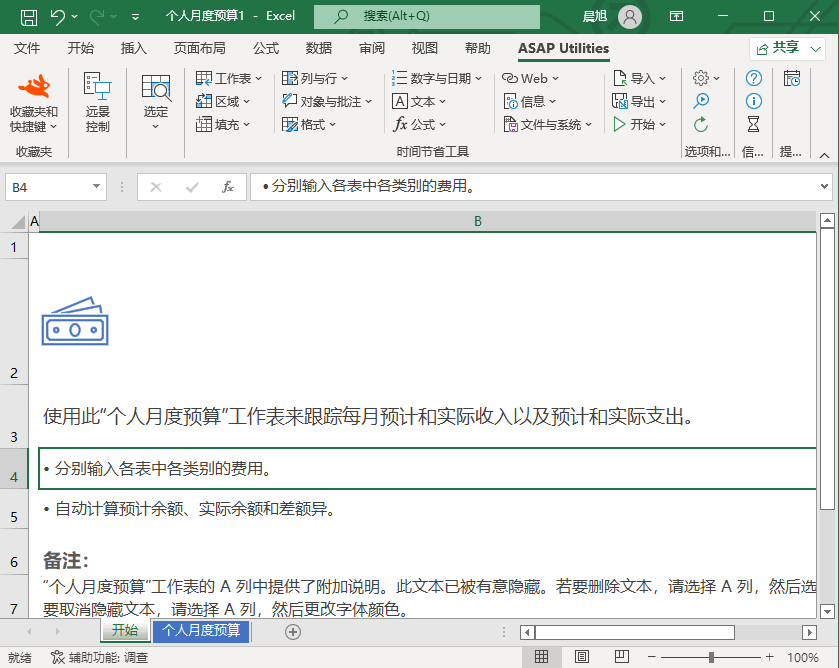Click the horizontal scrollbar right arrow
This screenshot has height=668, width=839.
809,633
